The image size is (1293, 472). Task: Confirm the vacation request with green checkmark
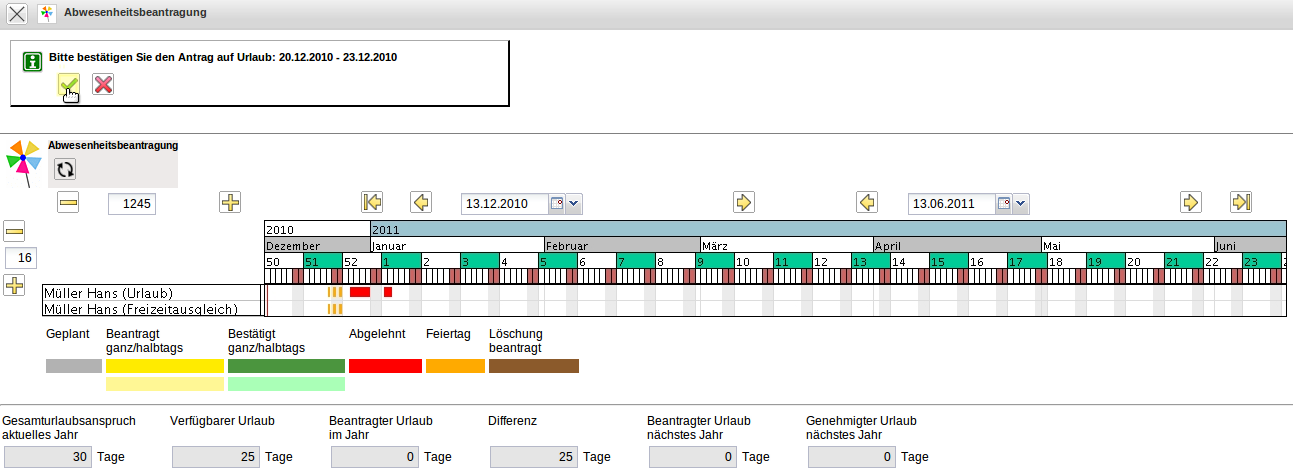coord(68,84)
